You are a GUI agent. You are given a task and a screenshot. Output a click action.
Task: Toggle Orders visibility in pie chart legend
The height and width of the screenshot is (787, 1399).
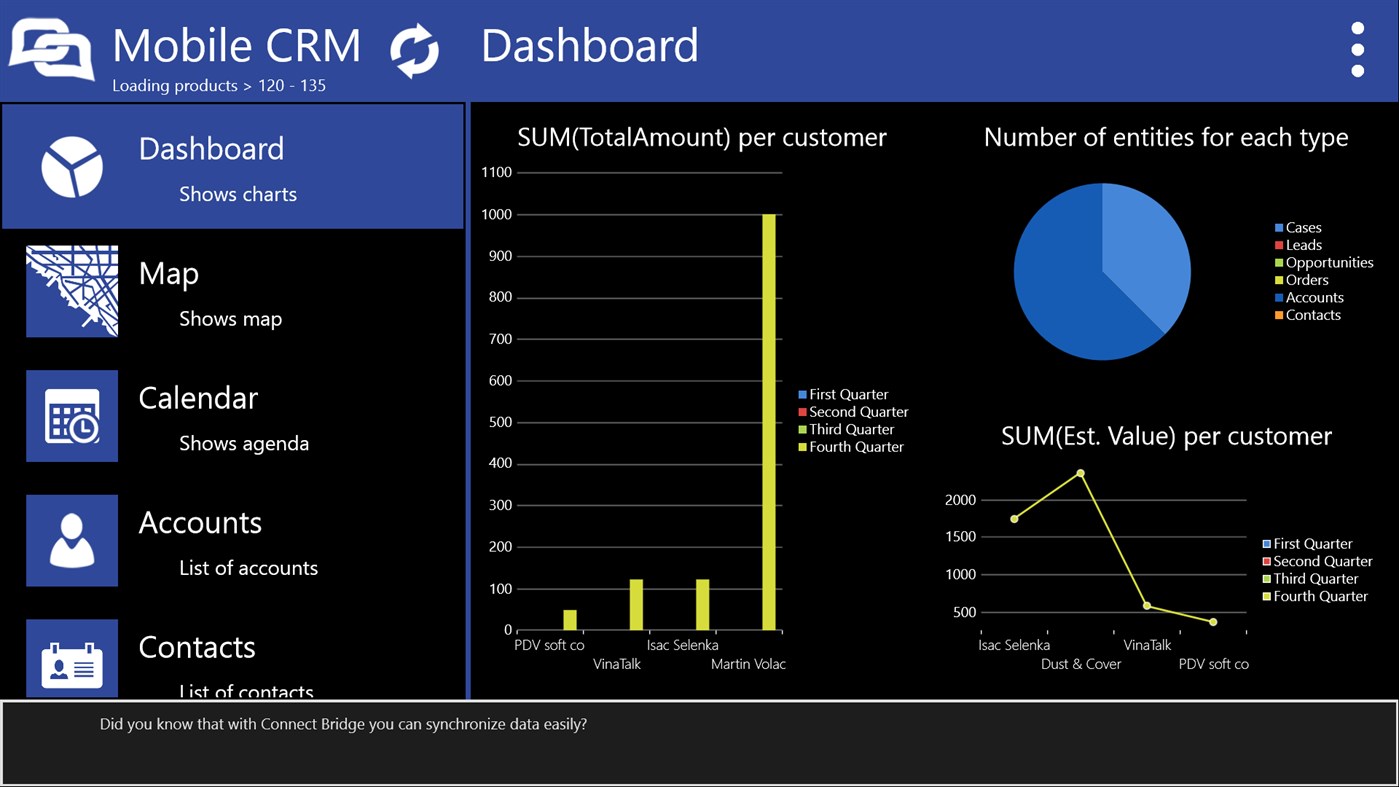pyautogui.click(x=1306, y=279)
